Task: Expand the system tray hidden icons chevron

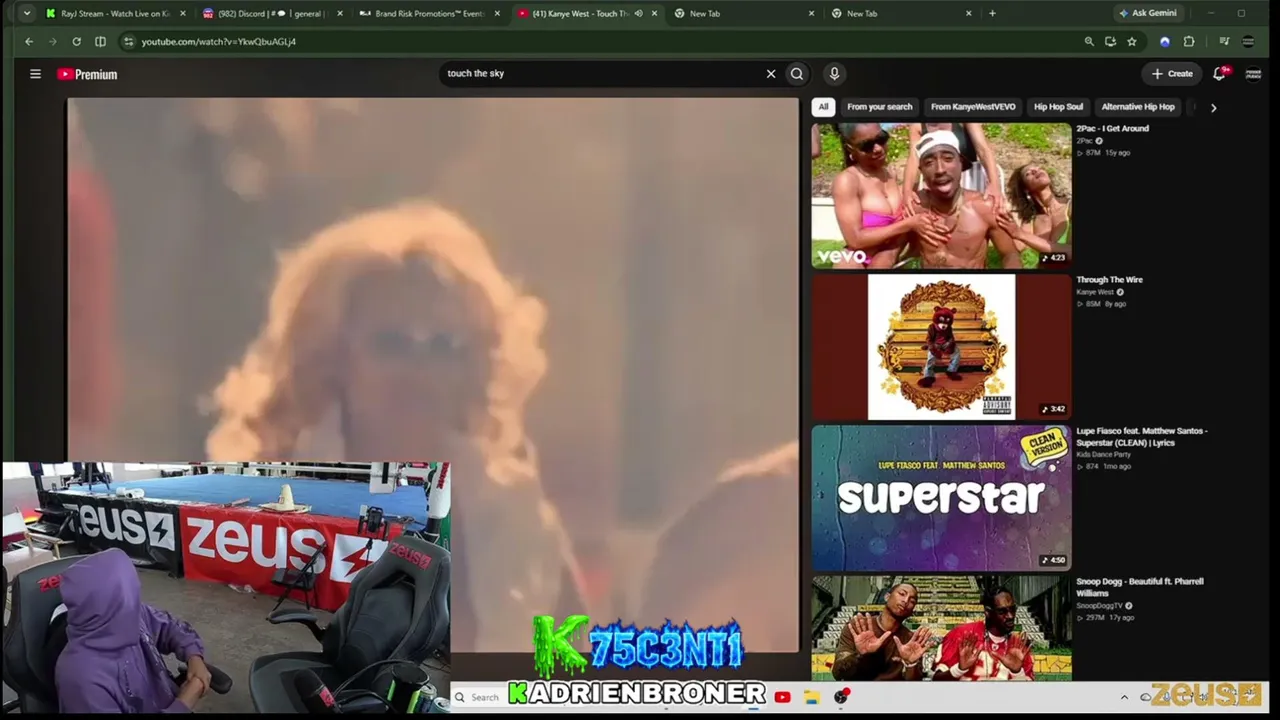Action: [x=1124, y=697]
